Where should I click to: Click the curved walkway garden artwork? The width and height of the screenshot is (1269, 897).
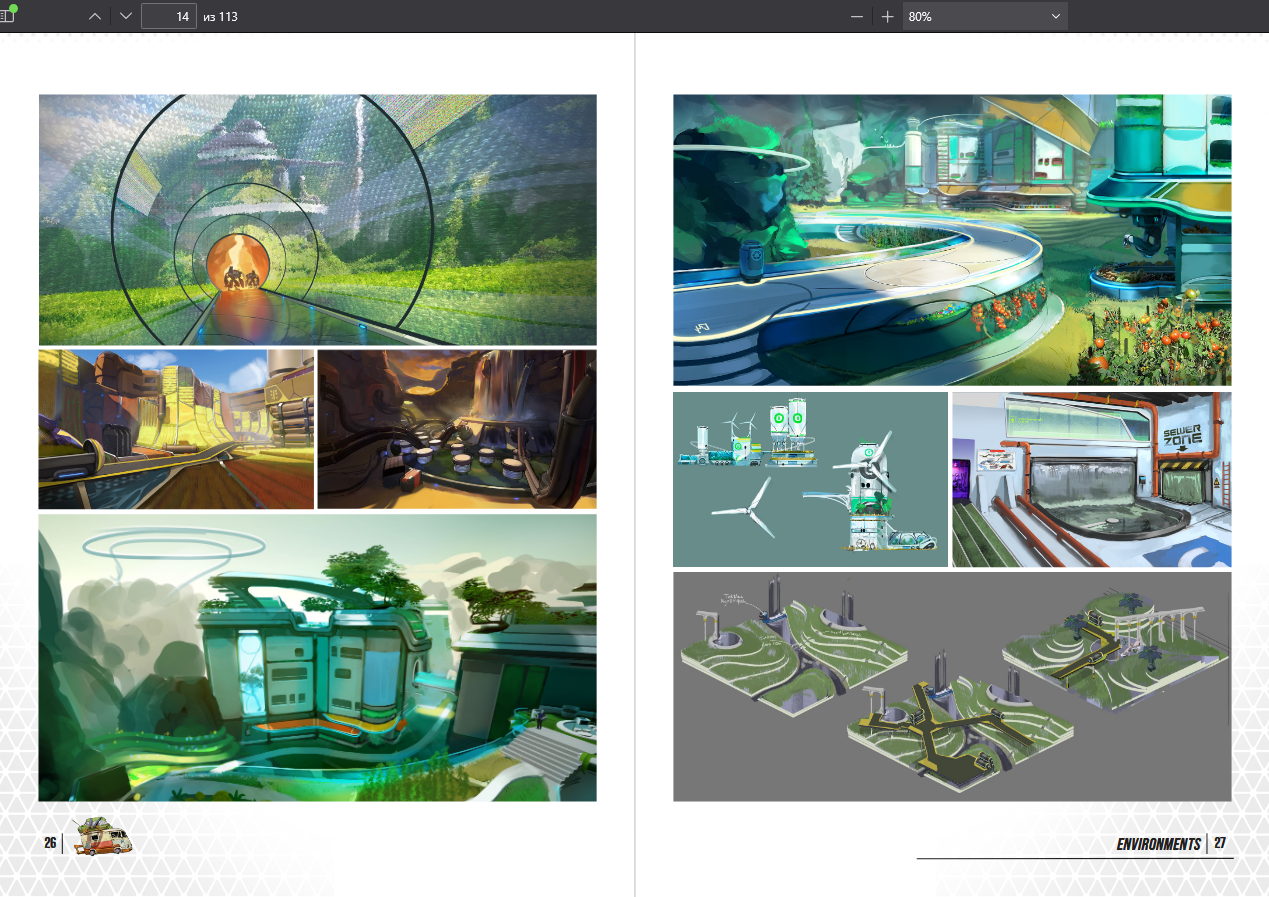pyautogui.click(x=952, y=240)
